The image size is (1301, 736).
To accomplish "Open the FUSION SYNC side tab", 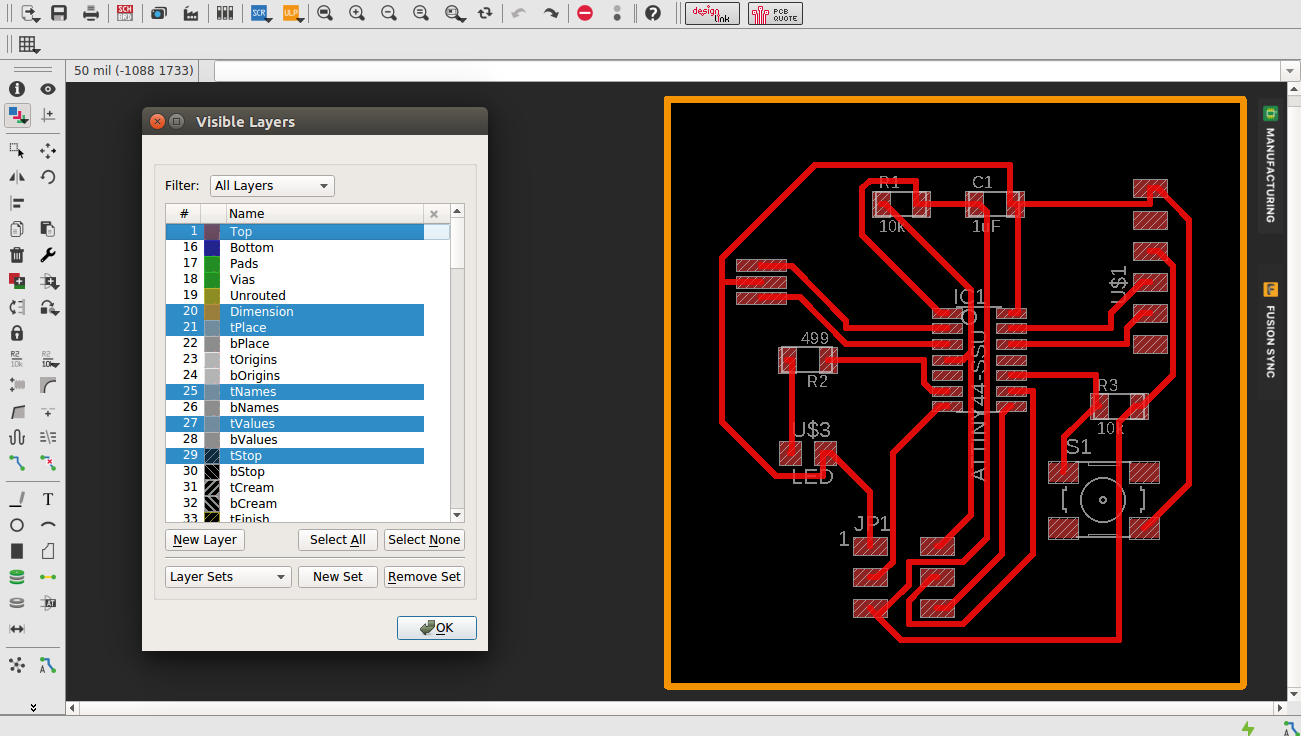I will point(1270,331).
